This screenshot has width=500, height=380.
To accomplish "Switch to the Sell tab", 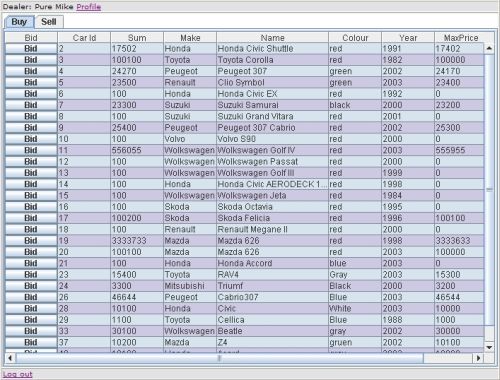I will point(49,22).
